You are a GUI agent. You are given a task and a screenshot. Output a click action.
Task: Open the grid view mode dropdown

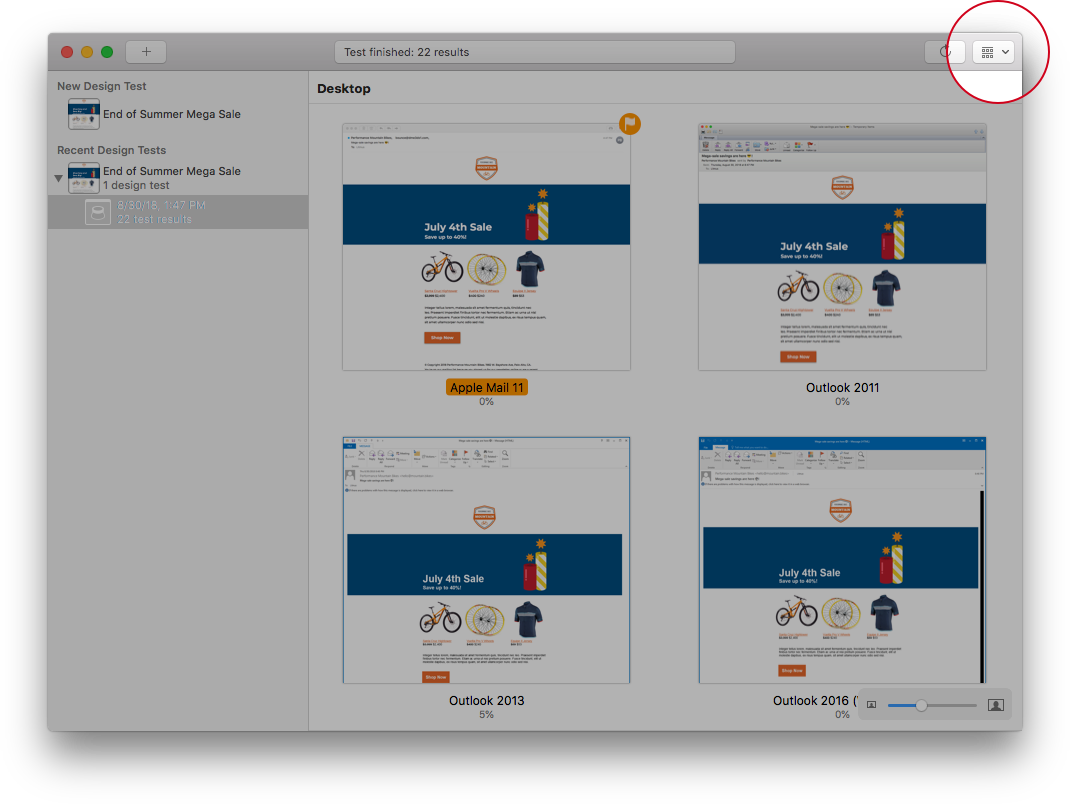994,52
